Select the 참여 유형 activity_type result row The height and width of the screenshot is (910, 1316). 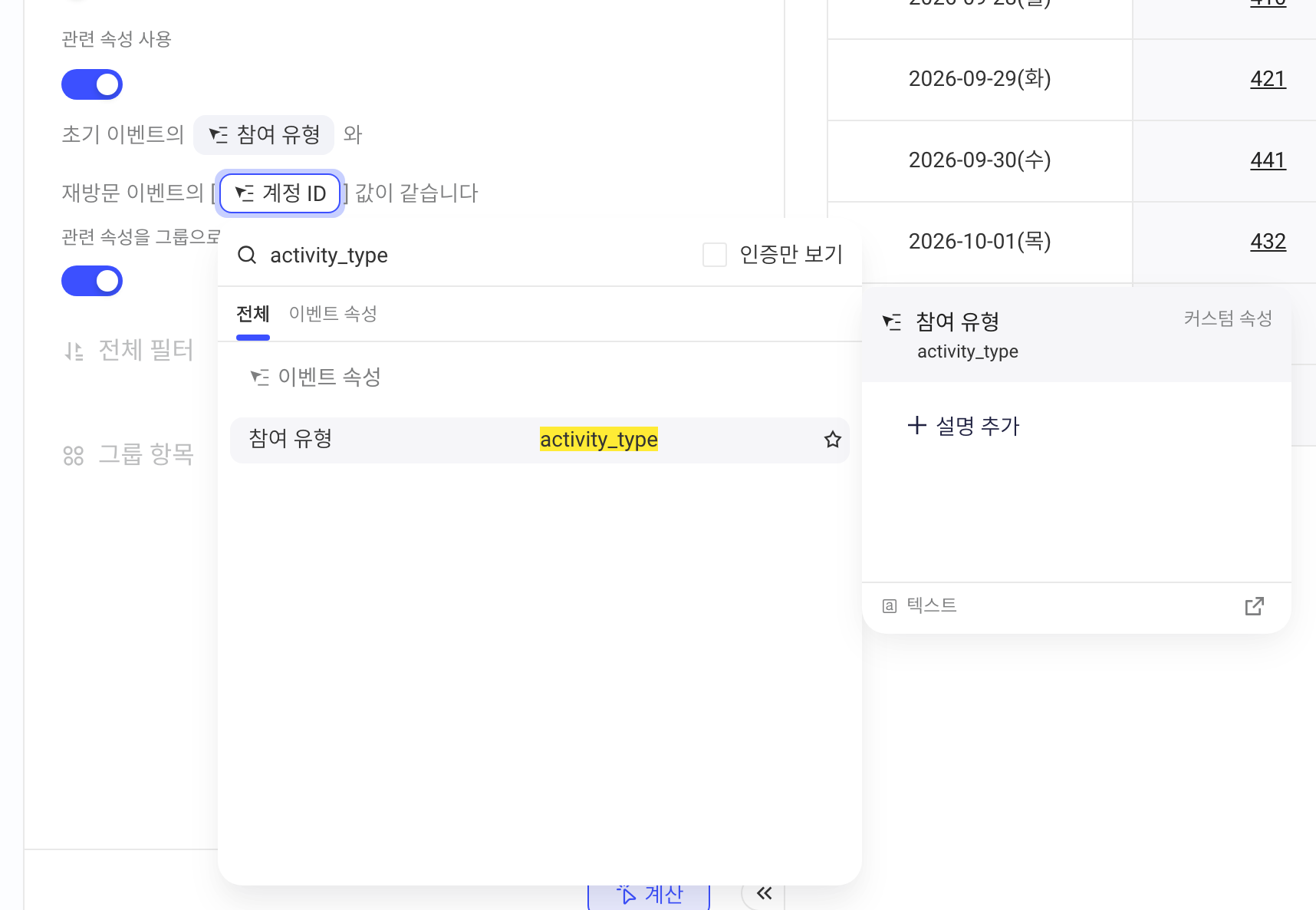(540, 440)
